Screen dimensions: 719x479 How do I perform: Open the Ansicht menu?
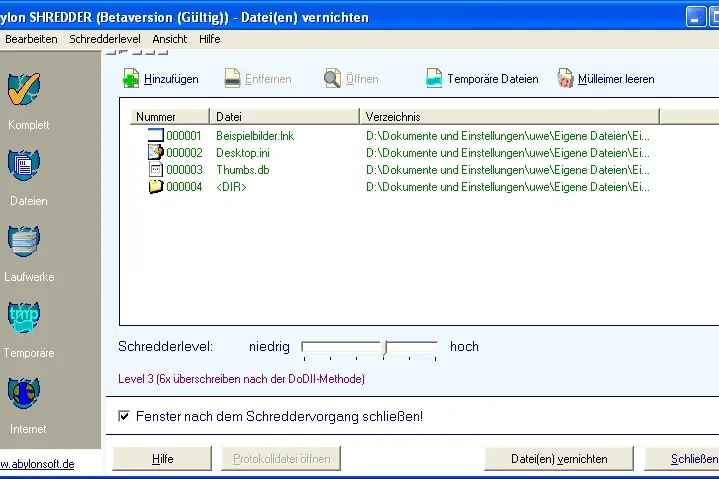pos(170,39)
